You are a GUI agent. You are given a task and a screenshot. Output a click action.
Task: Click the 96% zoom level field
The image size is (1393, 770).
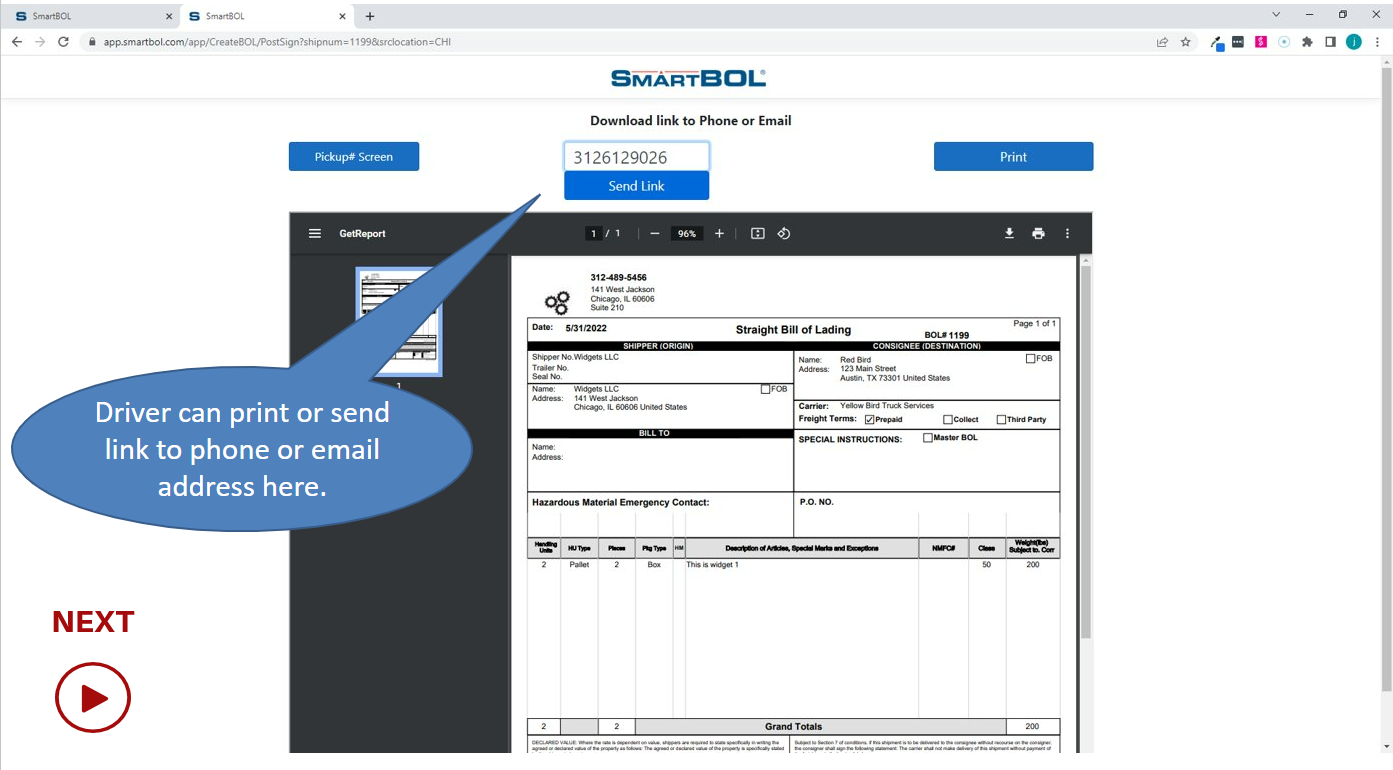[687, 233]
